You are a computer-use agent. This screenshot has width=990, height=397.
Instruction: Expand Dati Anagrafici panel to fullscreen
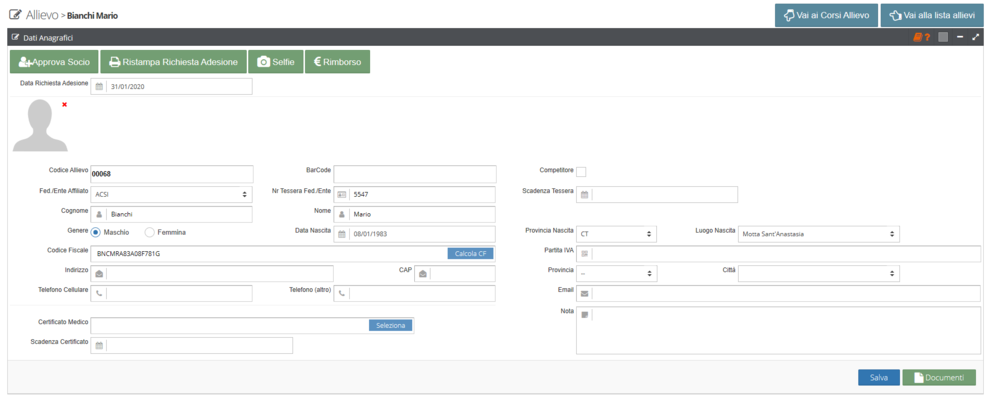click(975, 38)
